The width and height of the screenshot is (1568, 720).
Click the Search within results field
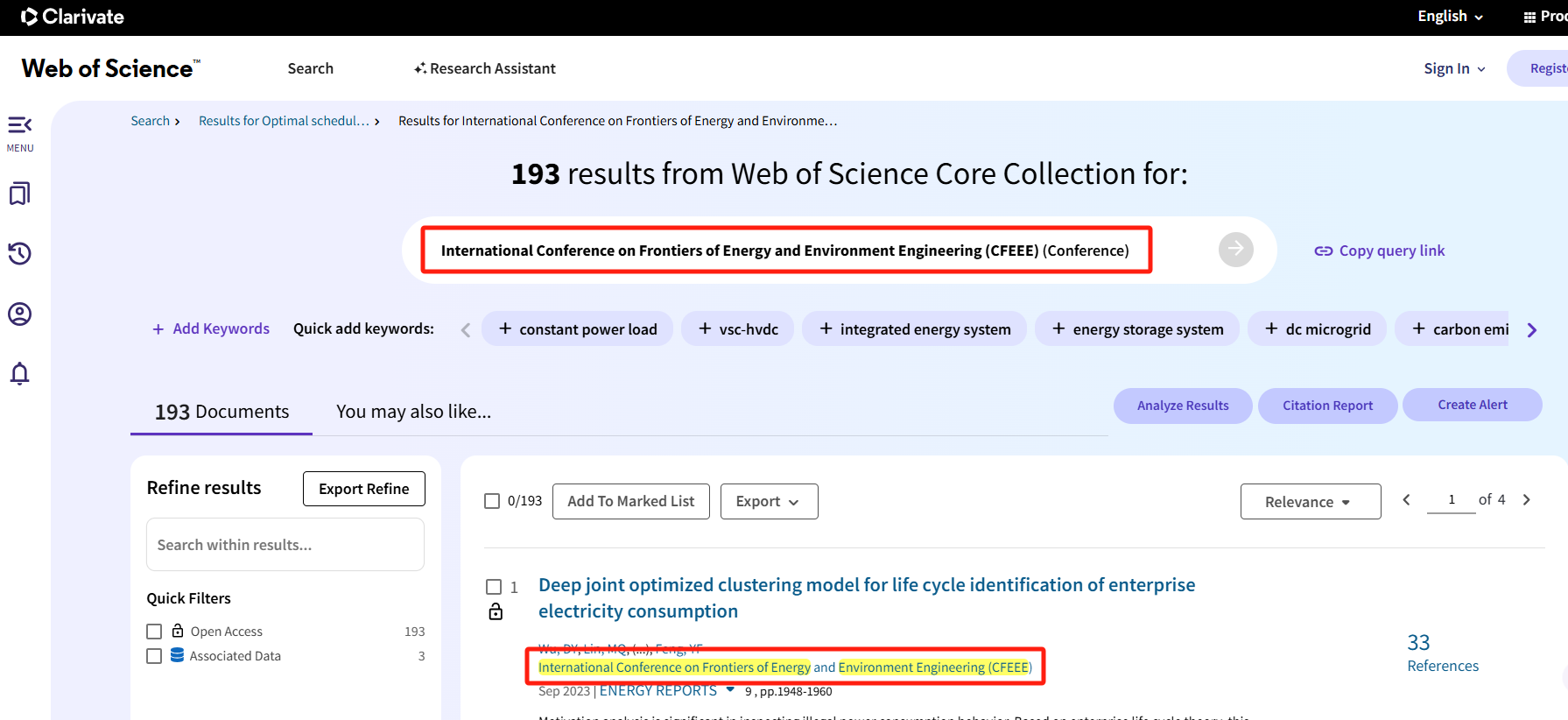click(285, 545)
